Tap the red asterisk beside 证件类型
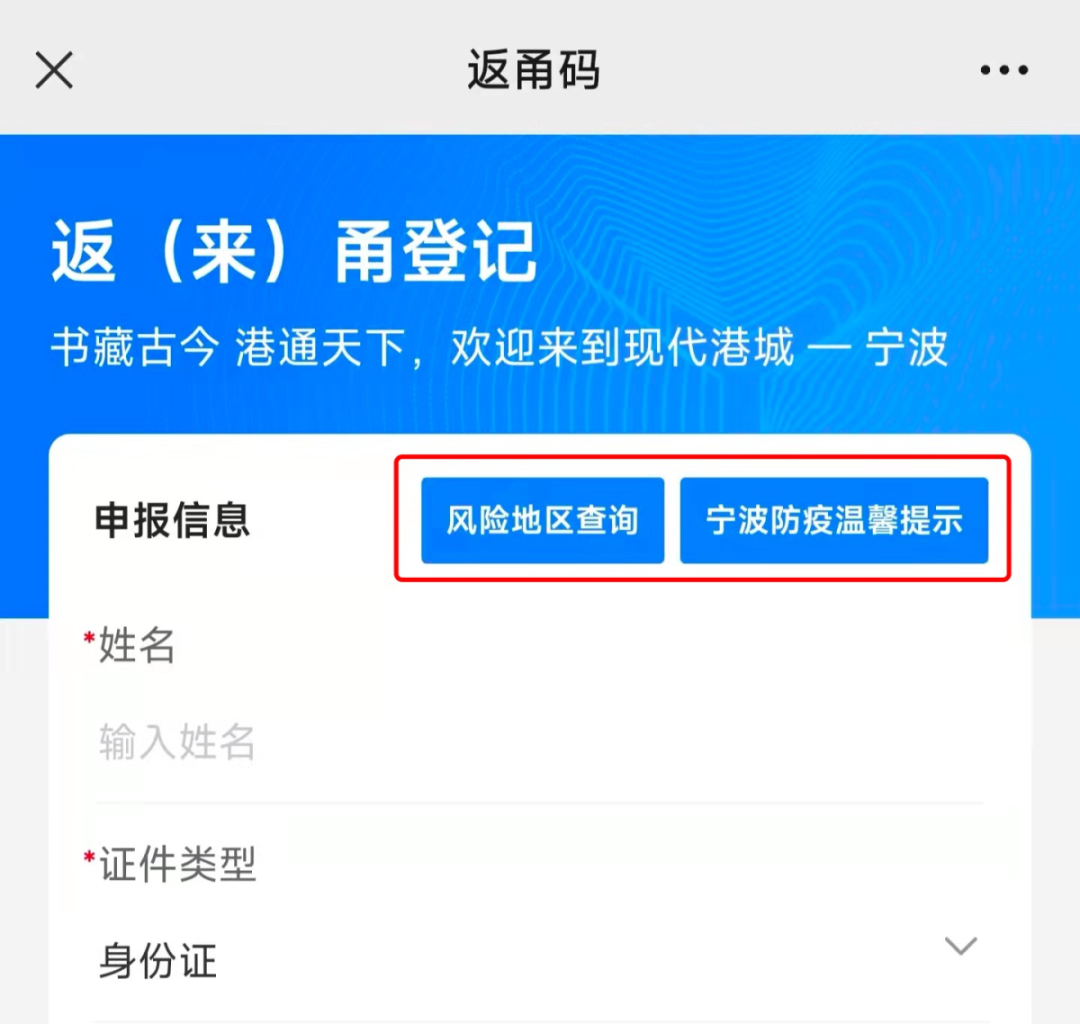The height and width of the screenshot is (1024, 1080). [89, 857]
